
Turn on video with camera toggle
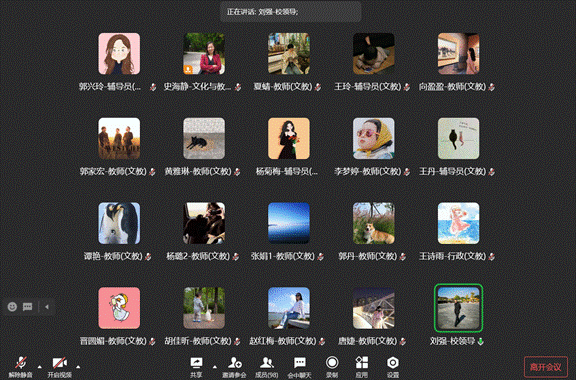[60, 363]
